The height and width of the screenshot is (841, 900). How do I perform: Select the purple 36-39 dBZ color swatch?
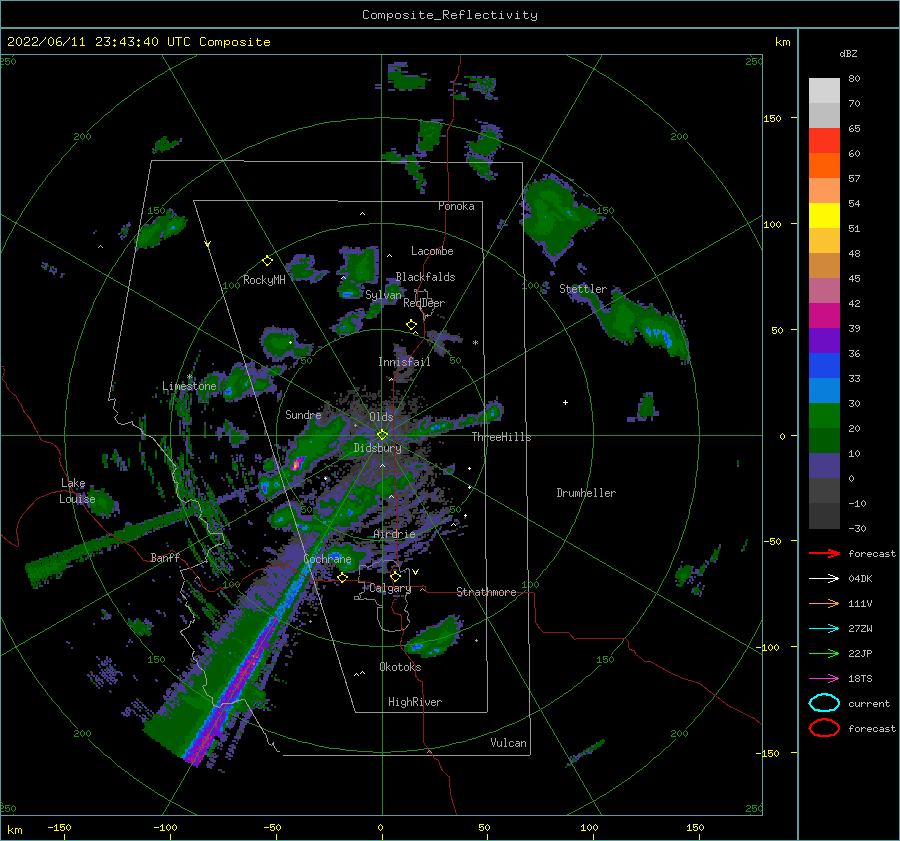click(x=824, y=340)
